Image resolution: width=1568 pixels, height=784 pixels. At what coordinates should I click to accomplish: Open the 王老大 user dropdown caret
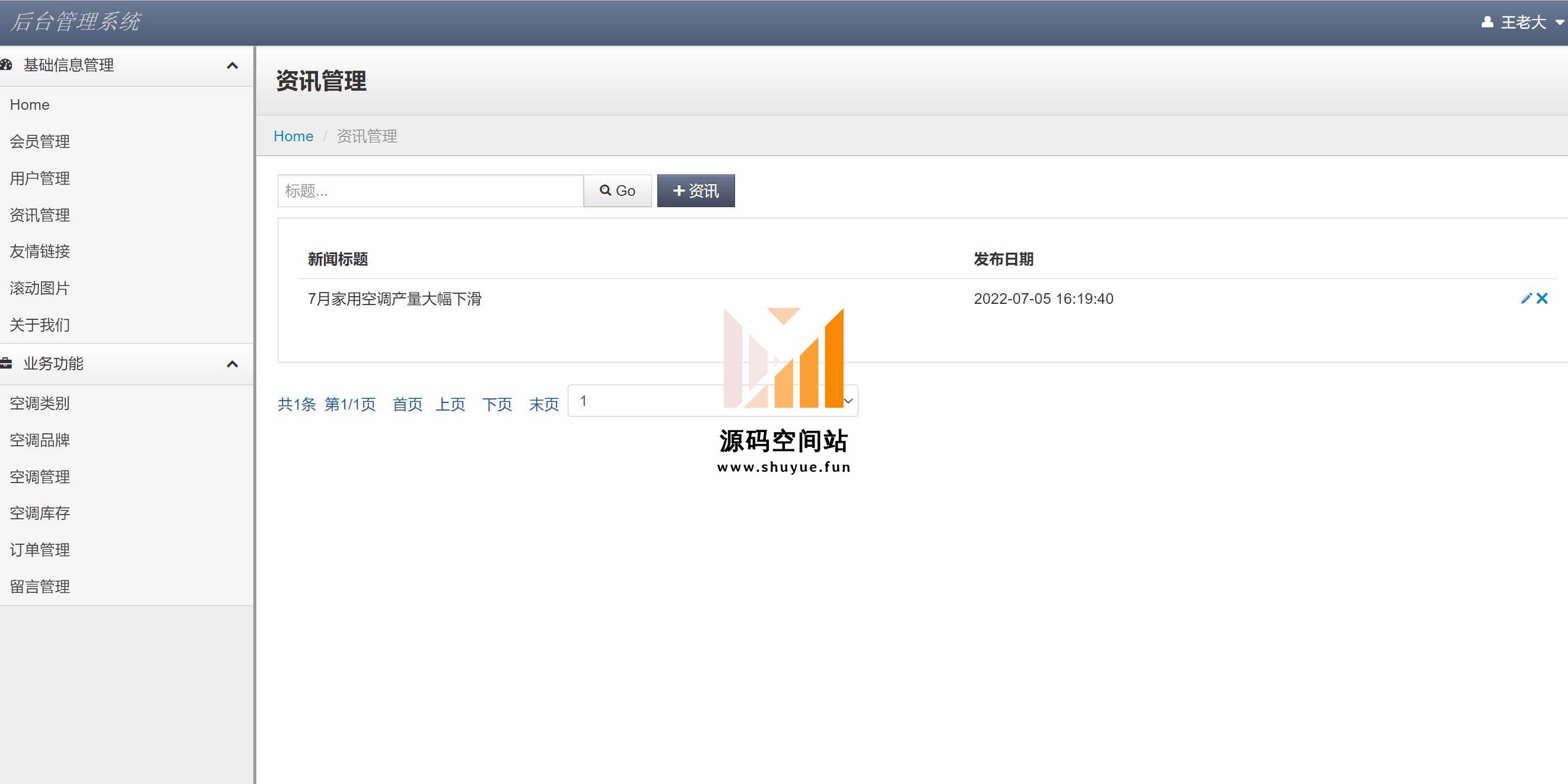[1560, 23]
